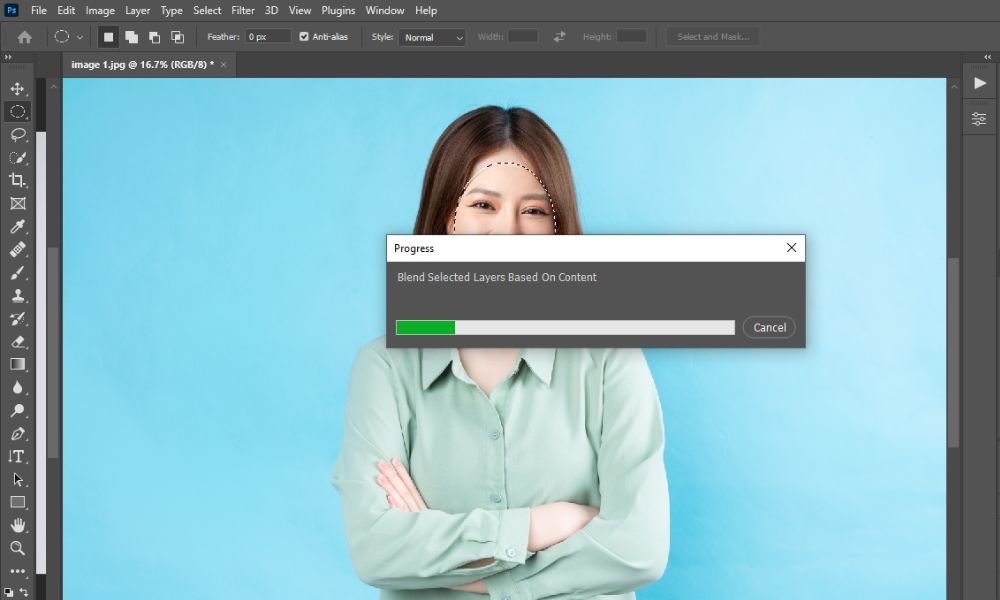Click the Home icon in options bar
The image size is (1000, 600).
pyautogui.click(x=24, y=37)
